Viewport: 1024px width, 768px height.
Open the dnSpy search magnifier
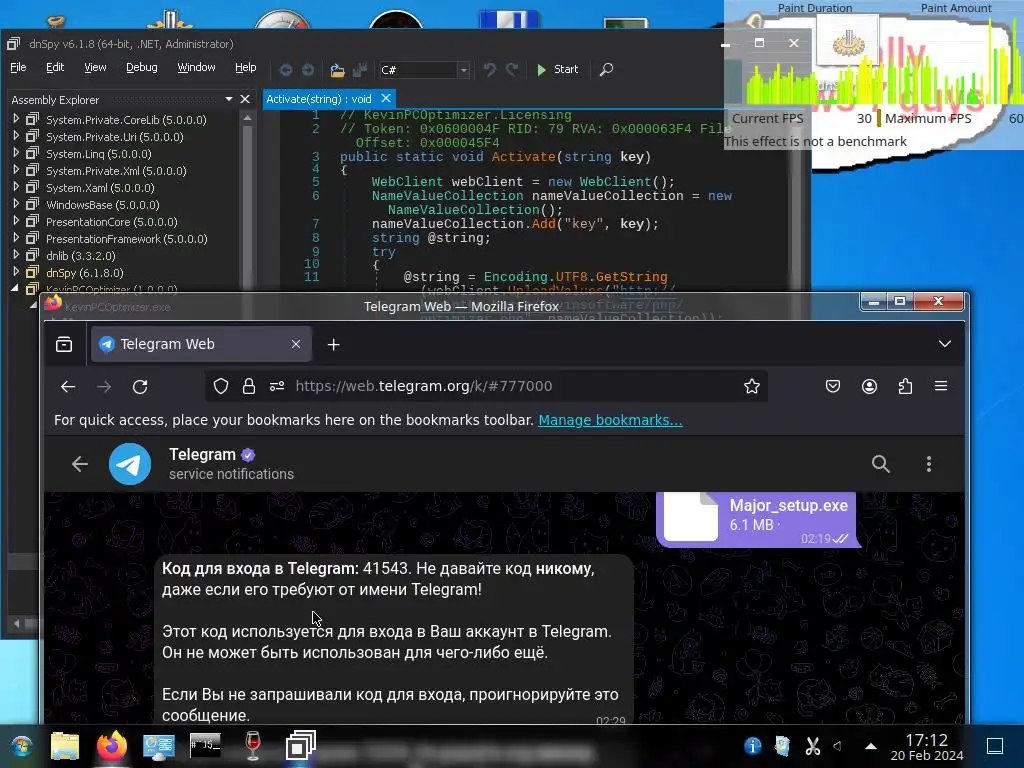(x=606, y=69)
